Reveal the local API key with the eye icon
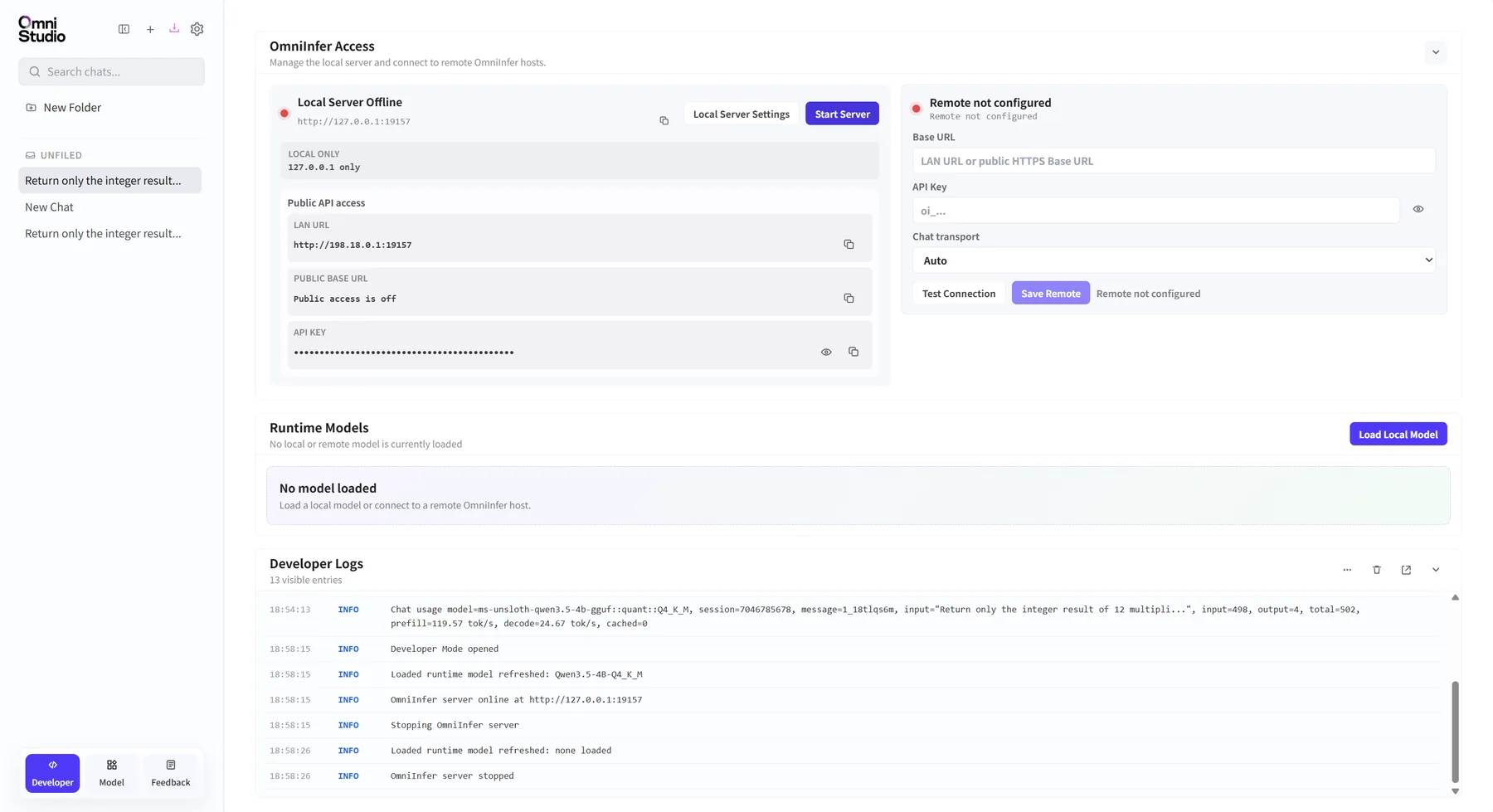Viewport: 1493px width, 812px height. 826,352
